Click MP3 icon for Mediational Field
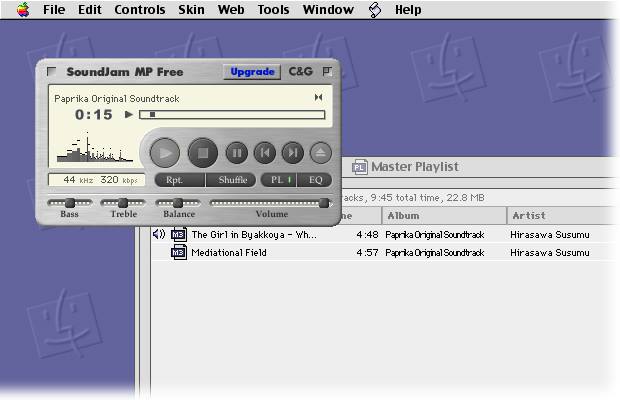620x400 pixels. pyautogui.click(x=179, y=252)
